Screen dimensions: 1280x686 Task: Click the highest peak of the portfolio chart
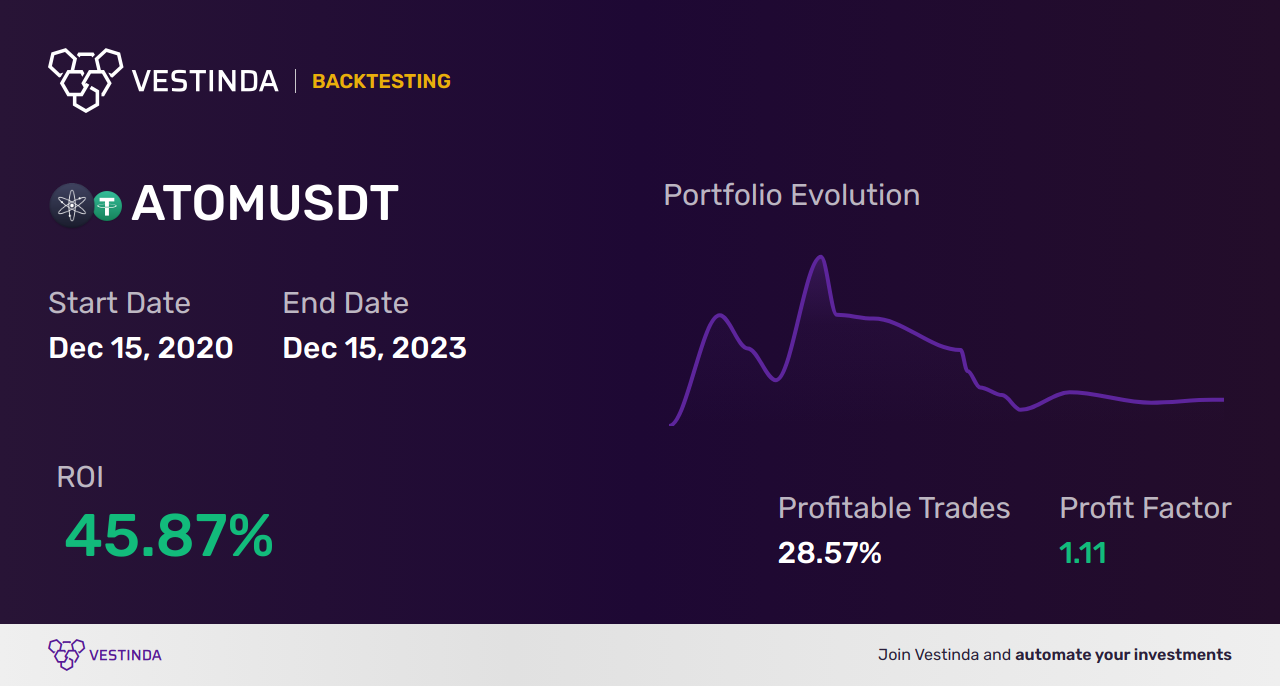tap(821, 258)
